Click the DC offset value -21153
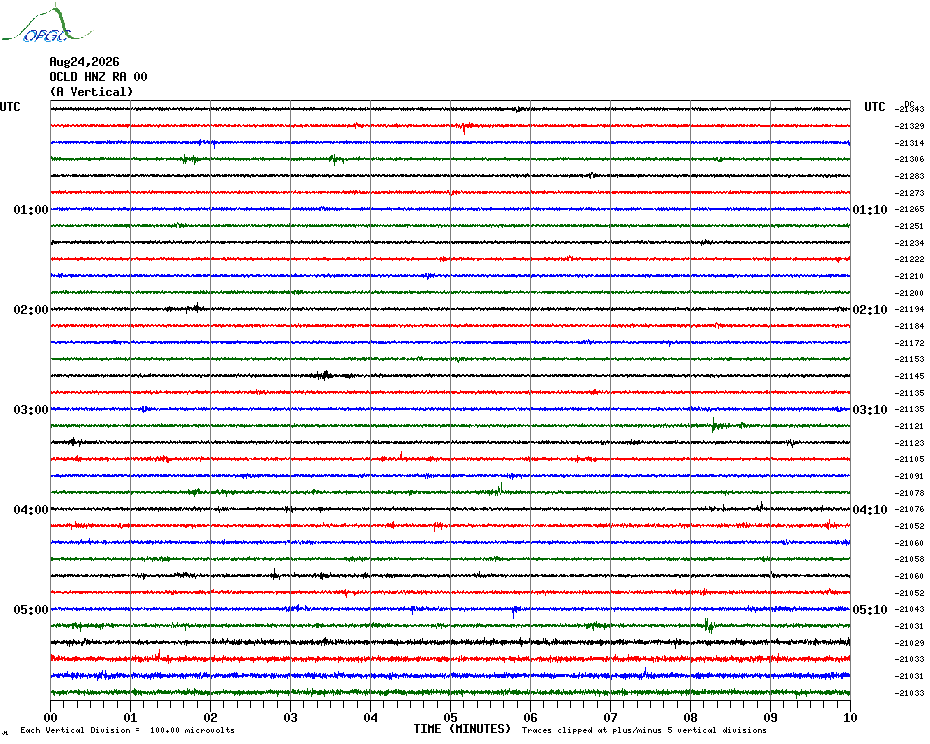This screenshot has width=930, height=744. (x=910, y=360)
